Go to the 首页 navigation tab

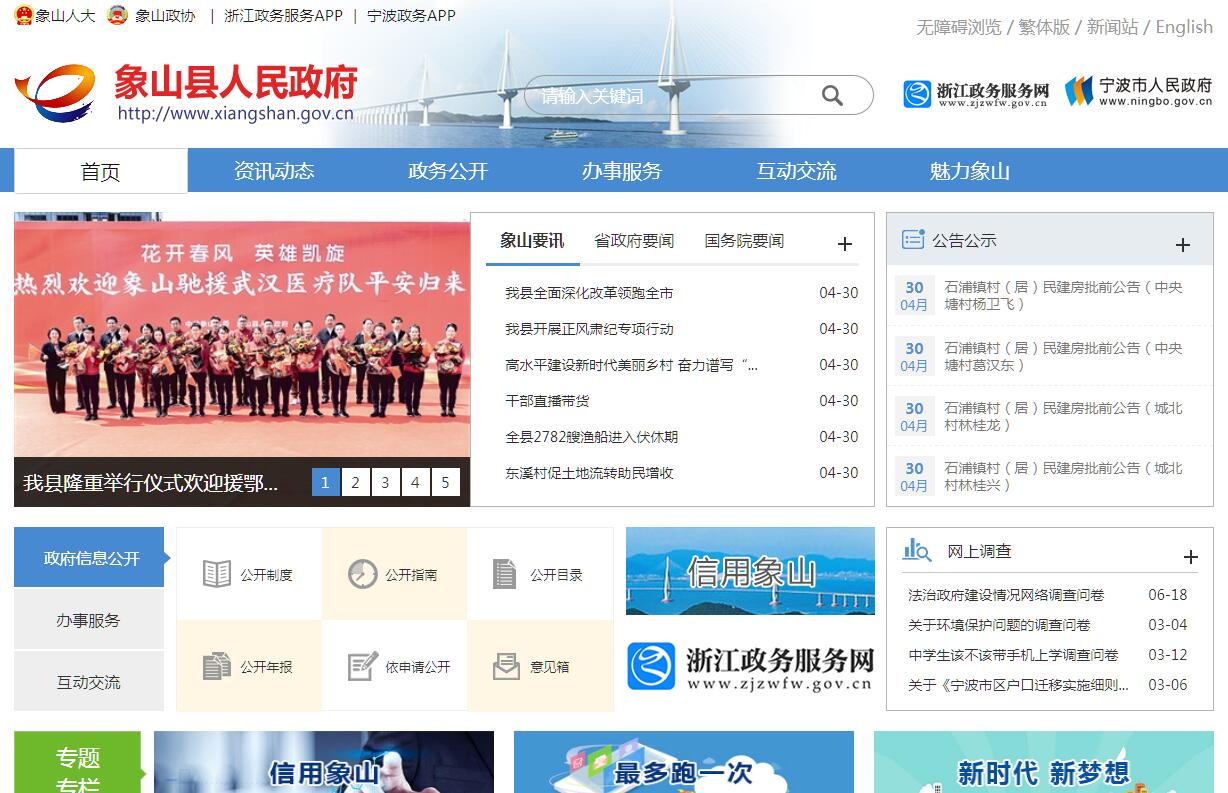pos(100,171)
